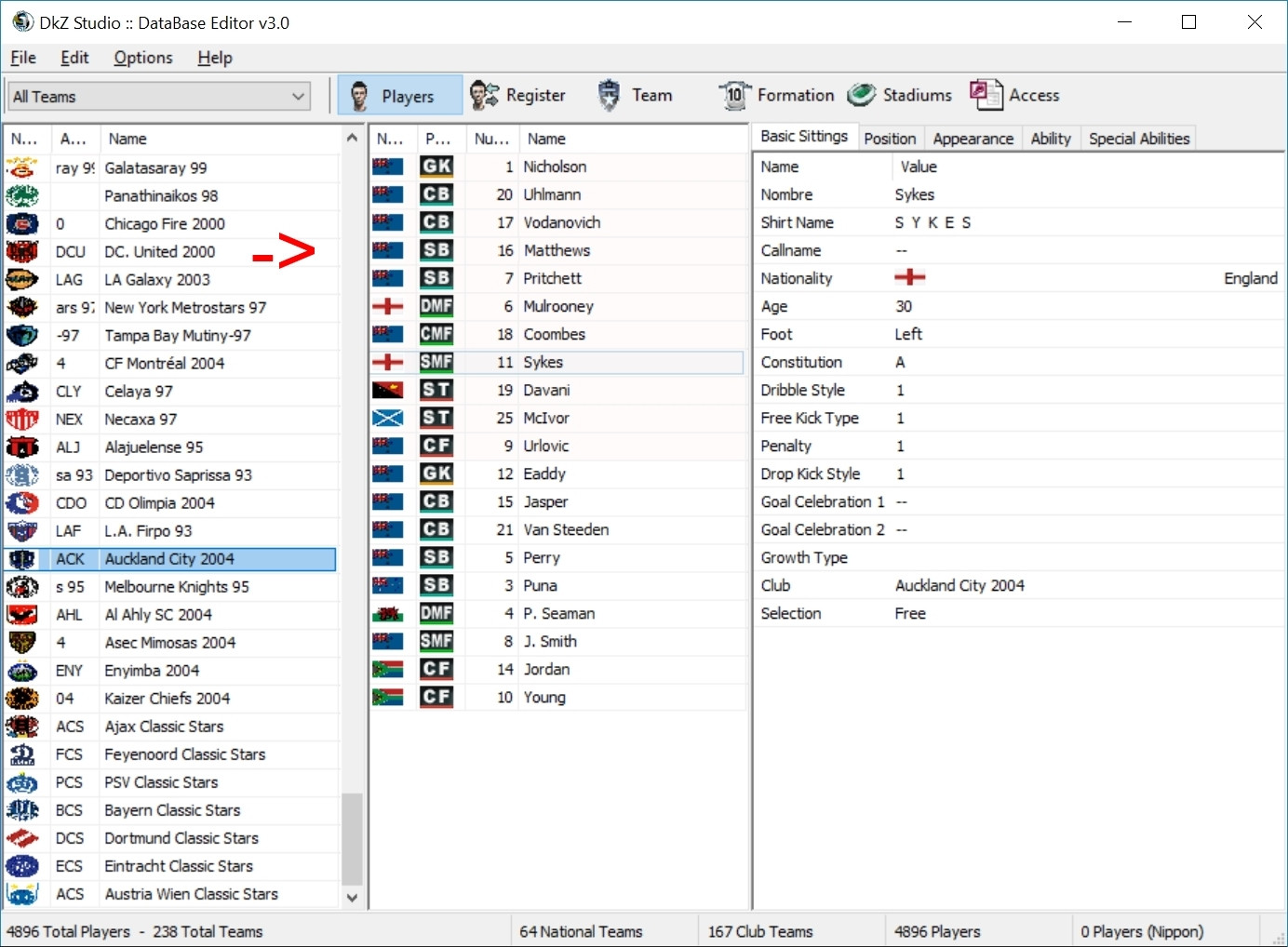
Task: Select the Tampa Bay Mutiny-97 team
Action: pyautogui.click(x=171, y=336)
